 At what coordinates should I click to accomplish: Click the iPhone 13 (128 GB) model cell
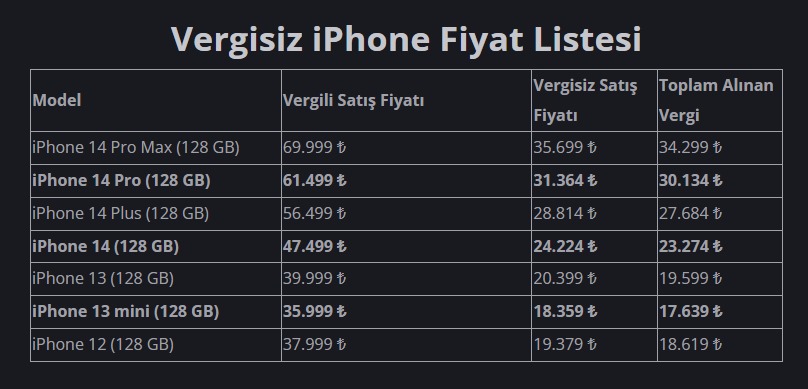point(156,279)
